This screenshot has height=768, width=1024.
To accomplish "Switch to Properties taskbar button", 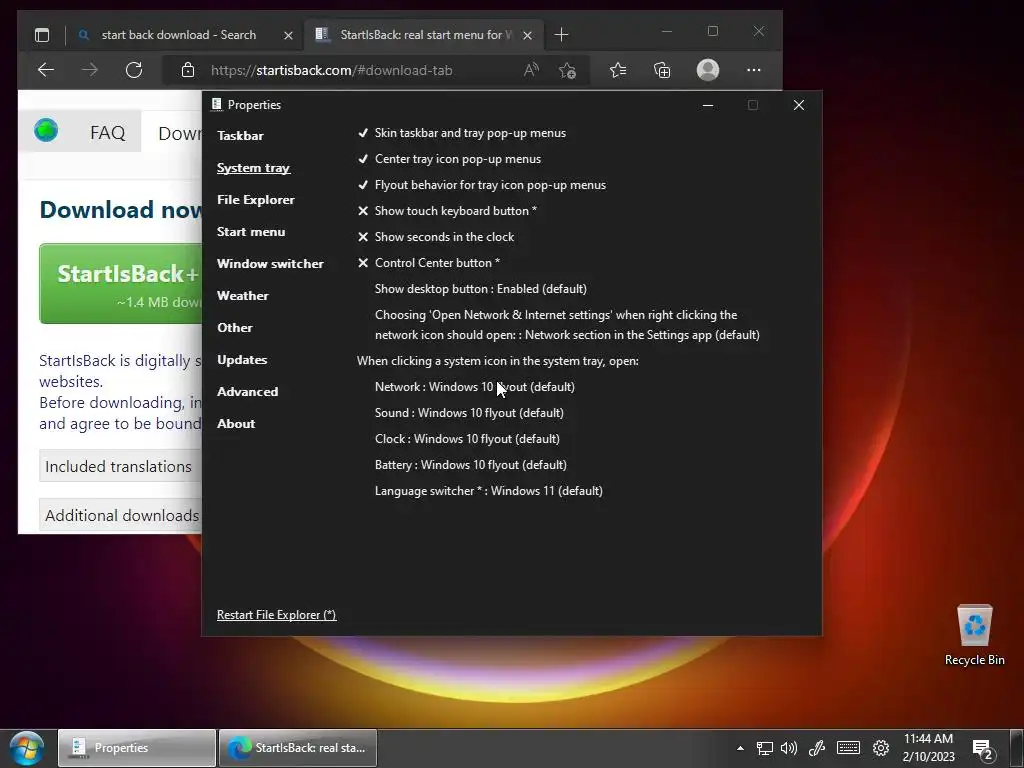I will tap(136, 748).
